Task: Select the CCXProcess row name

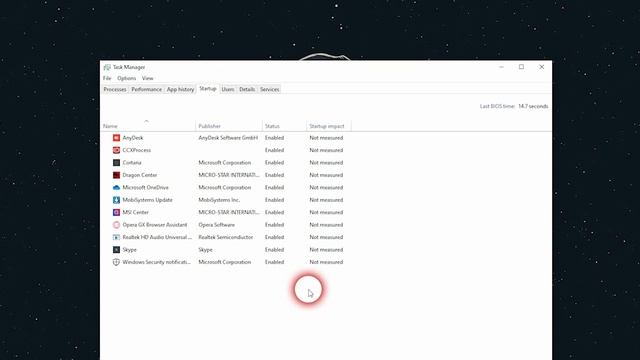Action: [x=137, y=150]
